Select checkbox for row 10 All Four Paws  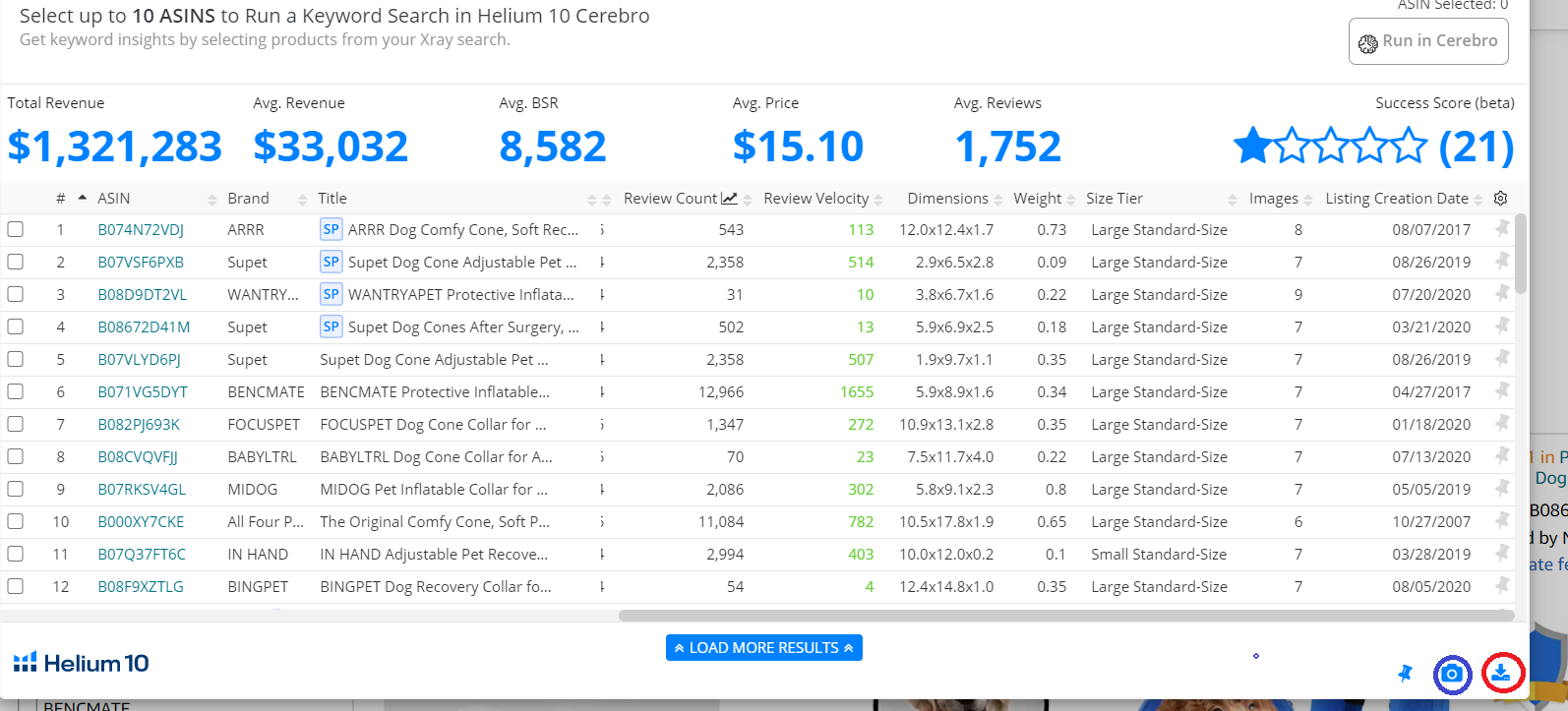coord(16,521)
